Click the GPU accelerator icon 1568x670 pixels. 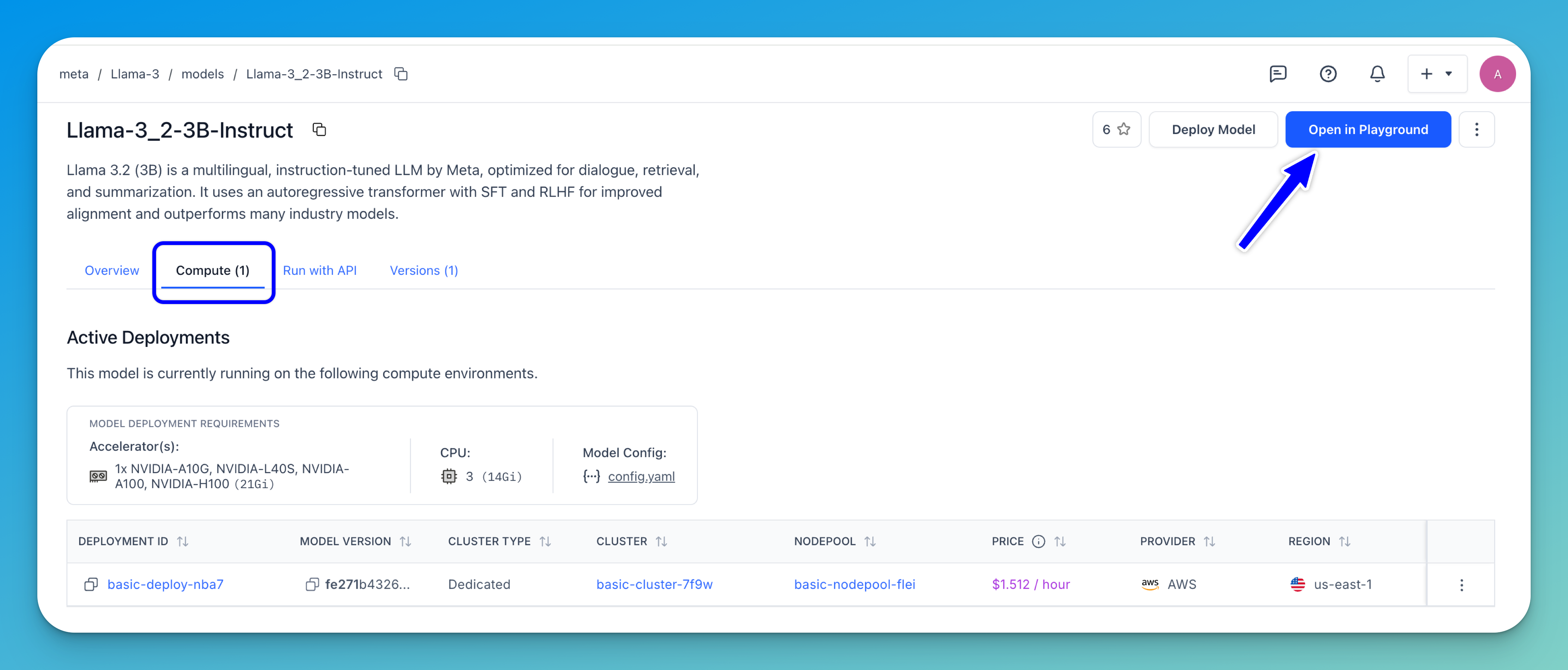[98, 476]
